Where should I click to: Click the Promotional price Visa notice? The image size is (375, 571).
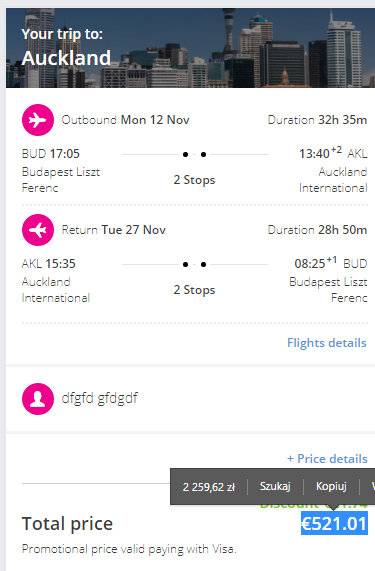pyautogui.click(x=129, y=549)
